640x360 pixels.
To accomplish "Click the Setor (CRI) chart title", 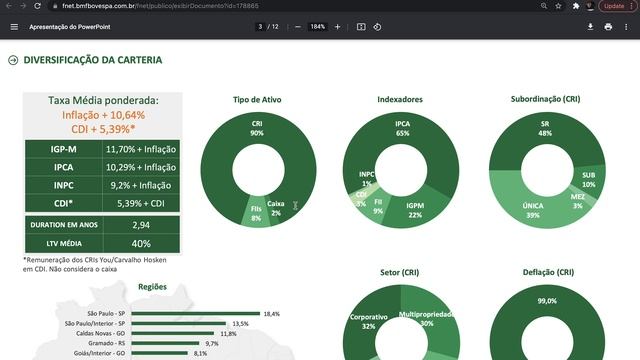I will [400, 272].
